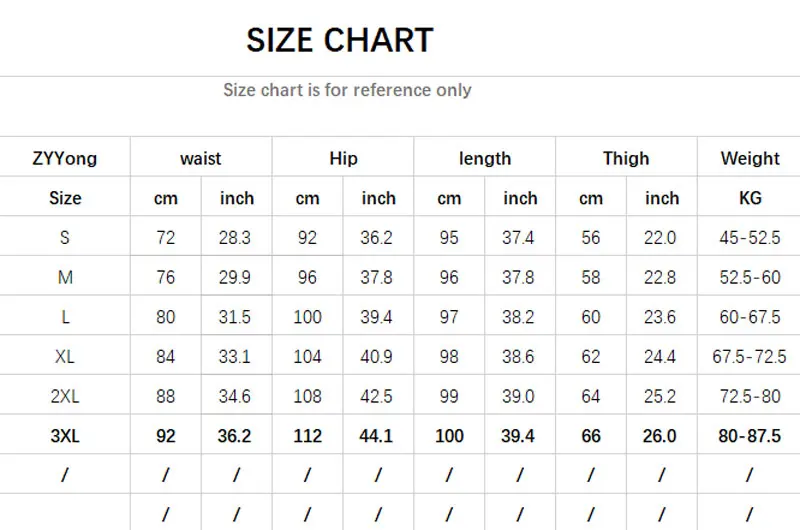Select the Hip column header
The width and height of the screenshot is (800, 530).
pos(343,158)
